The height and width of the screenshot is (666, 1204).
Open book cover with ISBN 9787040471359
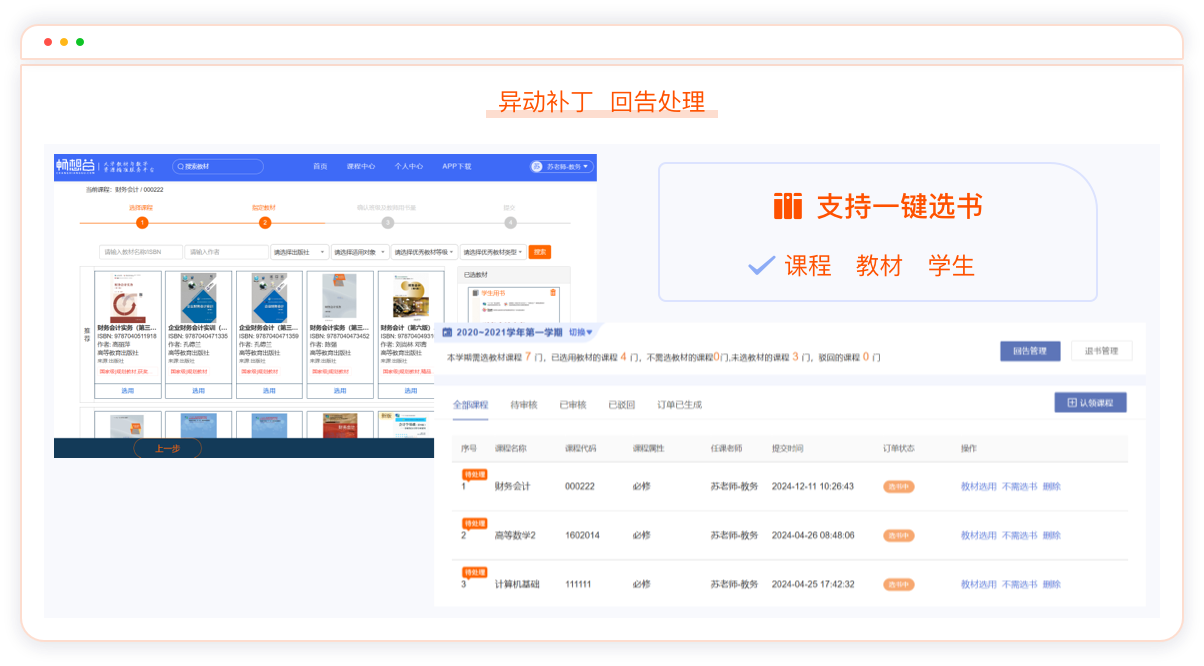click(269, 297)
